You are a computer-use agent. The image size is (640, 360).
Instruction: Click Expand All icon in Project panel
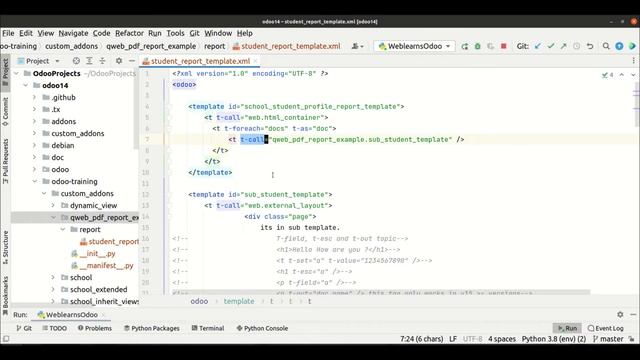click(89, 61)
